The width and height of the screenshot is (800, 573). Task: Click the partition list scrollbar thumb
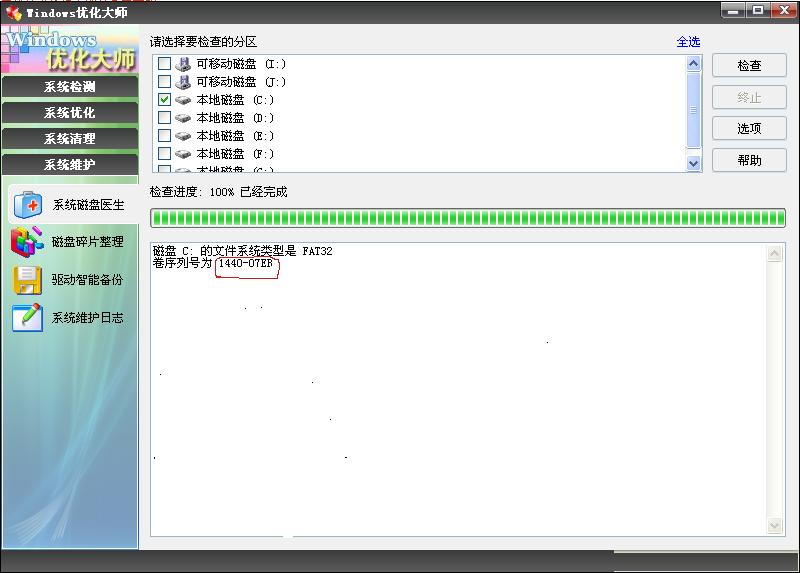(693, 110)
